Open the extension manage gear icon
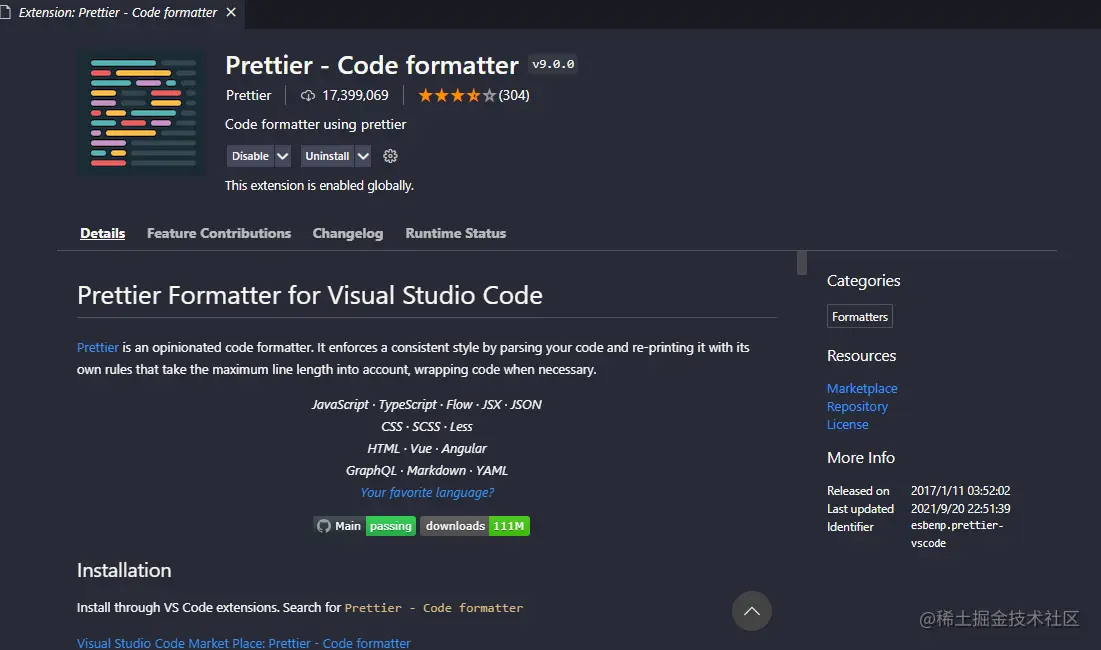This screenshot has height=650, width=1101. [390, 156]
